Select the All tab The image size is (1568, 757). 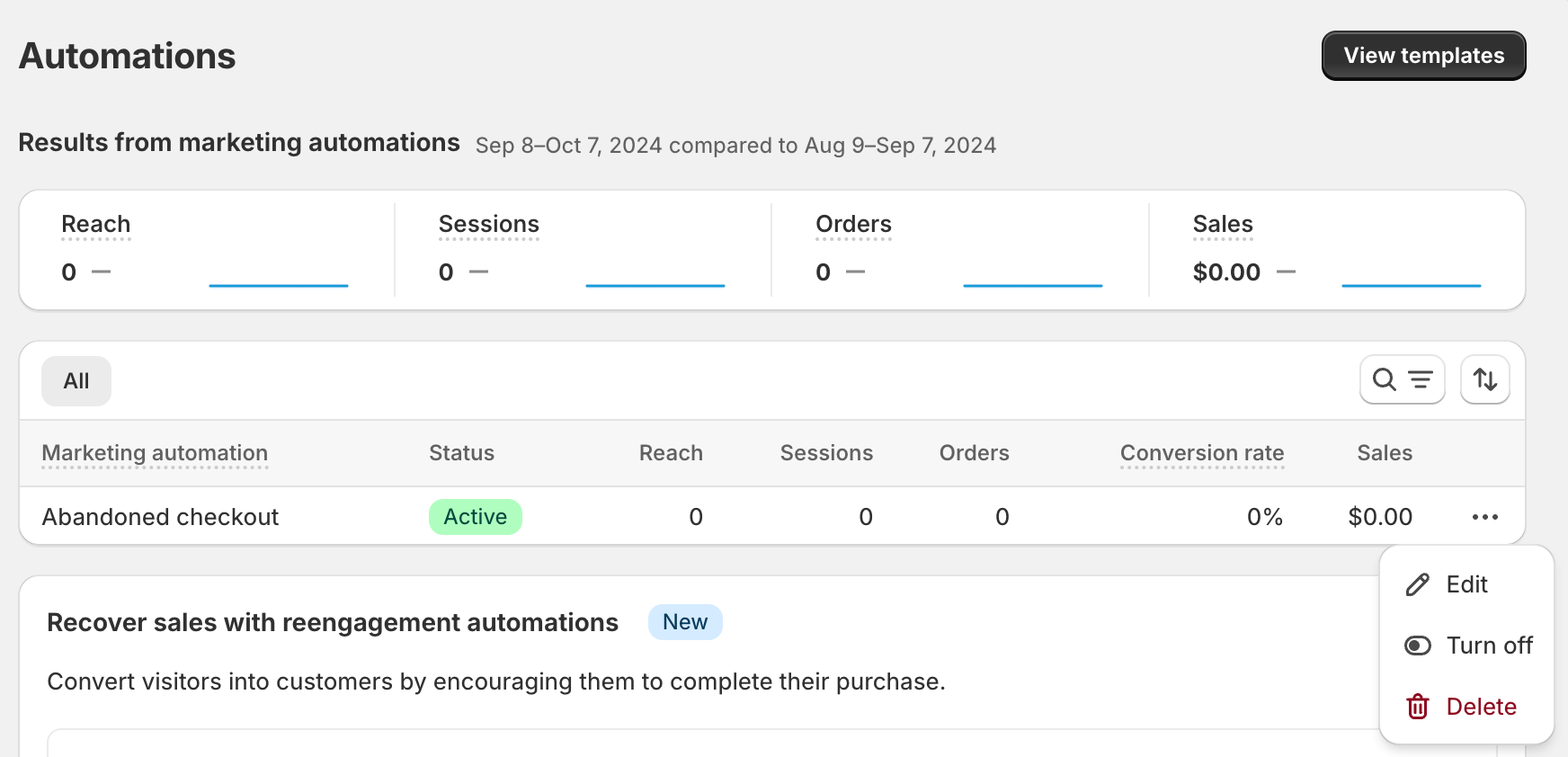click(76, 381)
